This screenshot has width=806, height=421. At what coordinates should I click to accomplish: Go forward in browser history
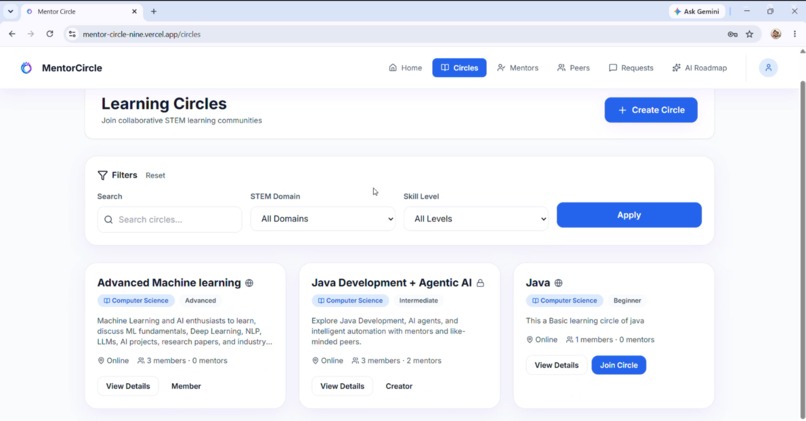coord(31,34)
